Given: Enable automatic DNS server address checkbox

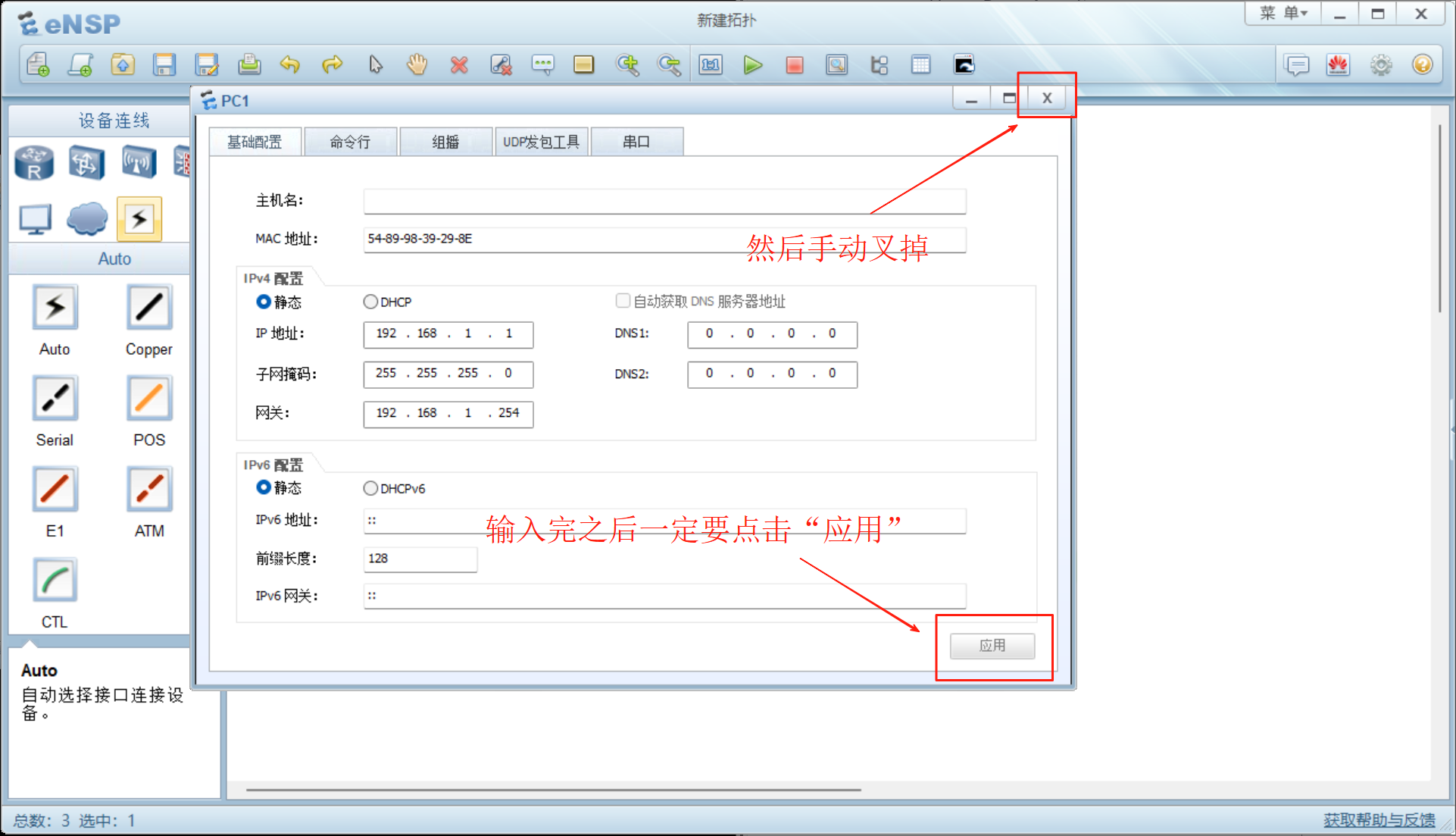Looking at the screenshot, I should (623, 301).
